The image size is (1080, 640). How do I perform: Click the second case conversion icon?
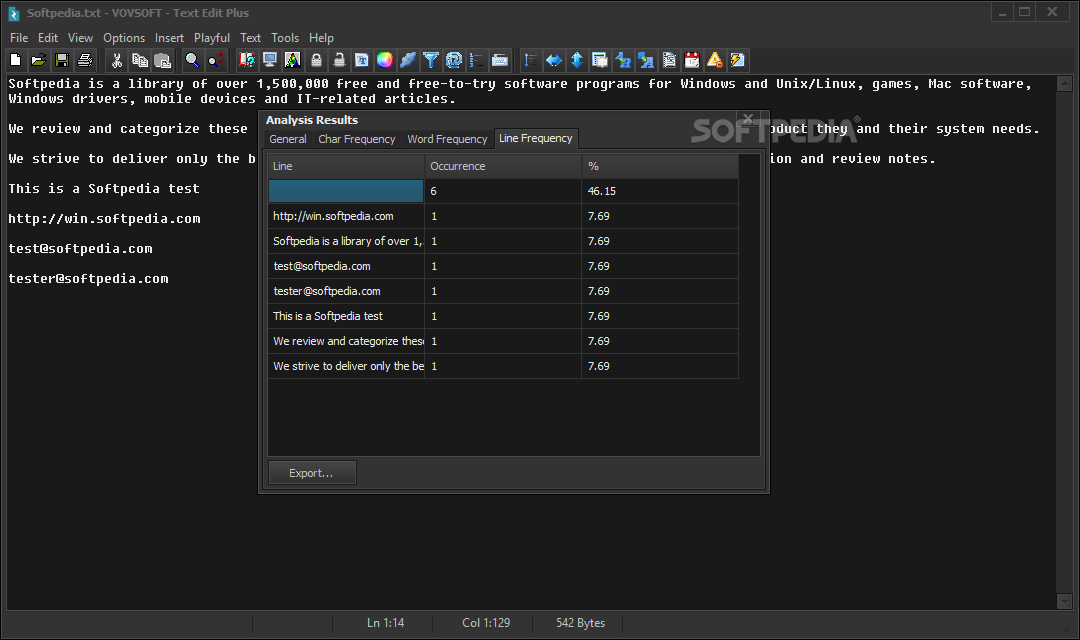coord(646,61)
